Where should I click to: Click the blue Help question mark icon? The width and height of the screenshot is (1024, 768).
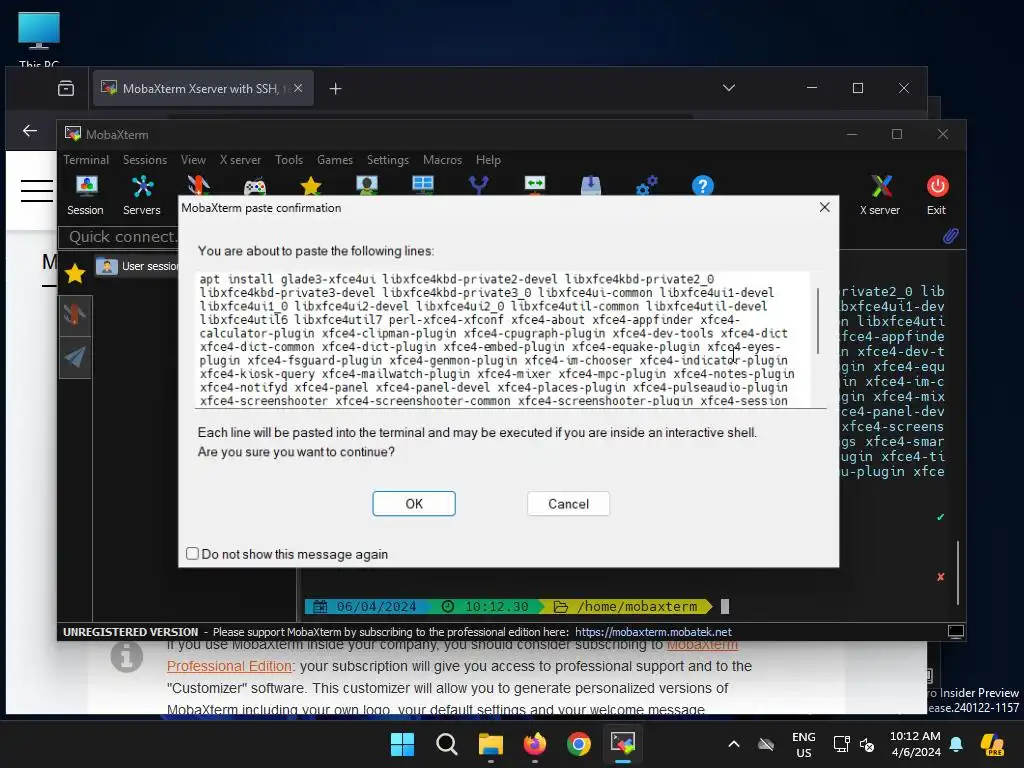coord(703,186)
